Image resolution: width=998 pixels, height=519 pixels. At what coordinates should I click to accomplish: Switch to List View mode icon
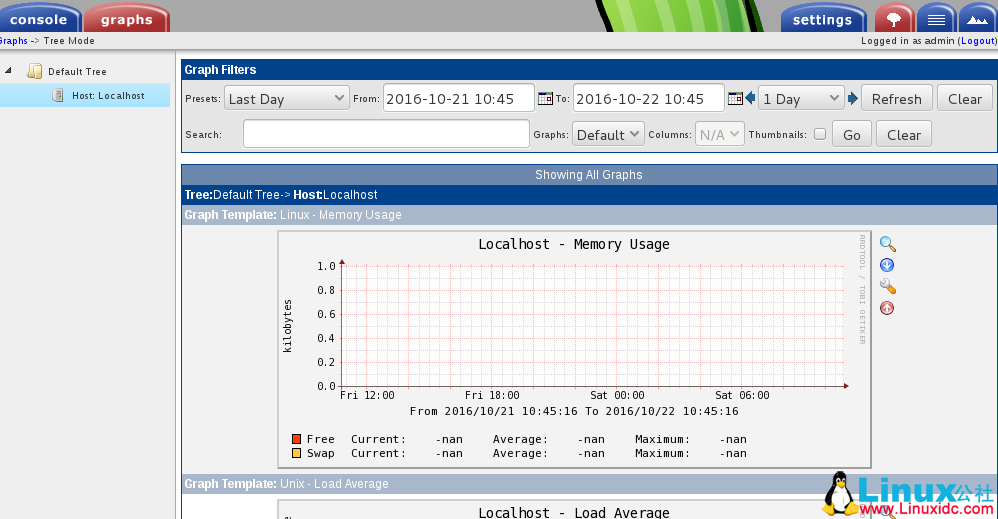coord(936,19)
